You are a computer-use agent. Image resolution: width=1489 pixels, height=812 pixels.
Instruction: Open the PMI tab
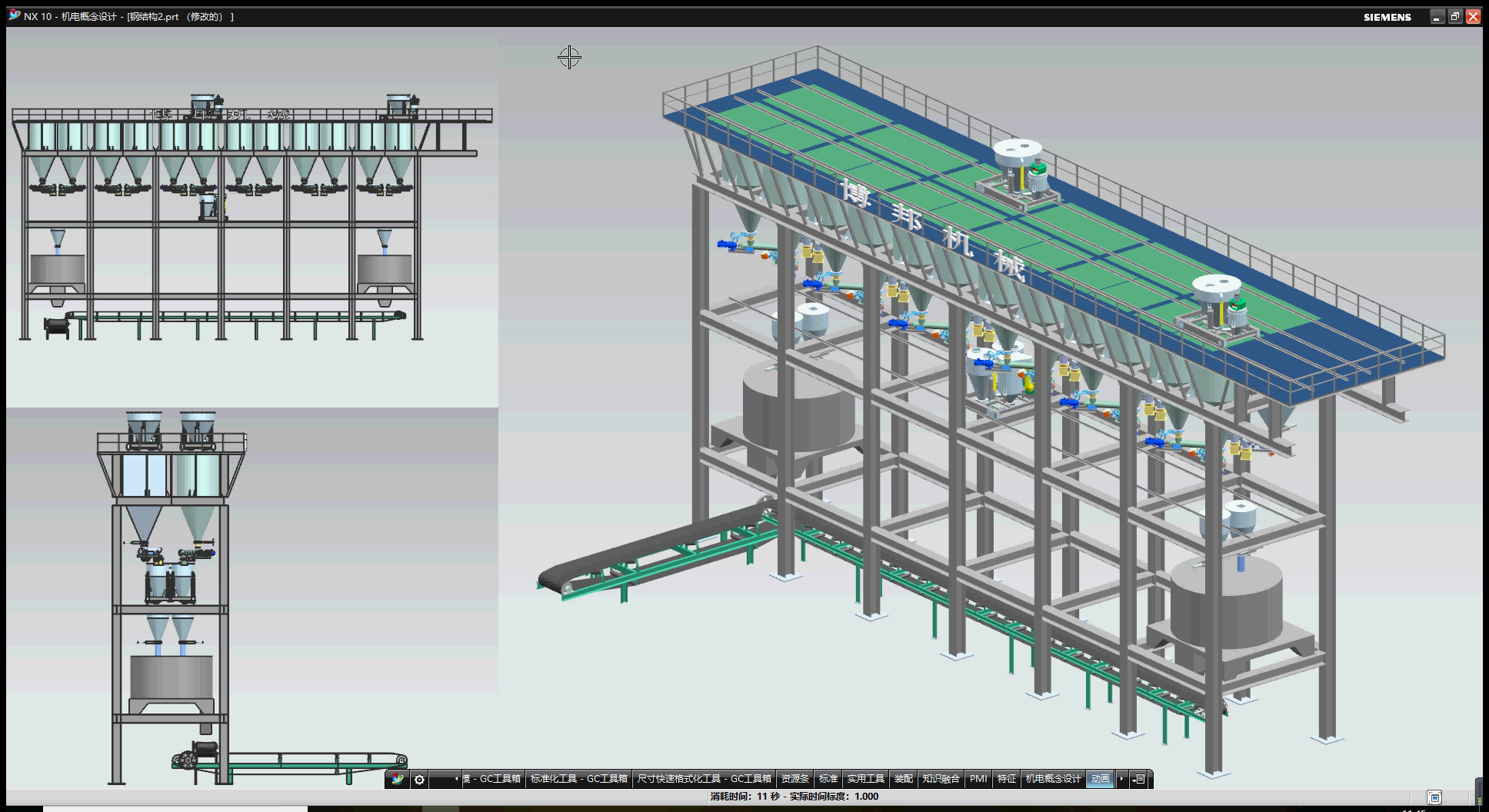tap(978, 779)
